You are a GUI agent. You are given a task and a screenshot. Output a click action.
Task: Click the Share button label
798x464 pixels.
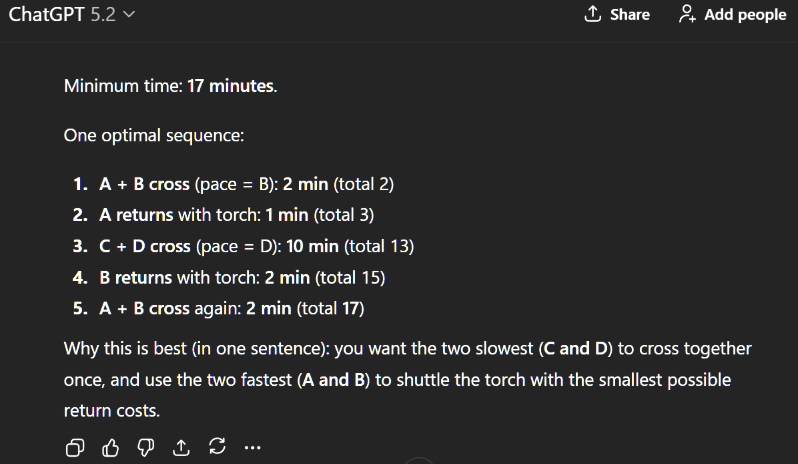coord(630,15)
